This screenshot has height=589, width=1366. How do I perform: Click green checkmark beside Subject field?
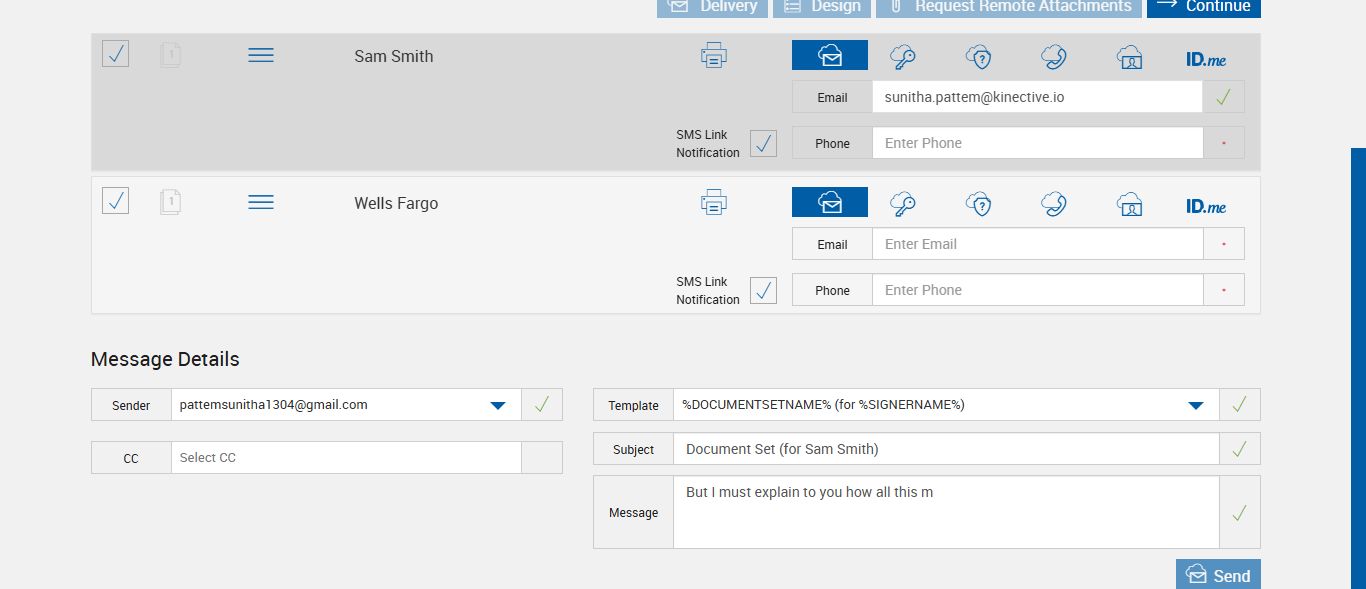pyautogui.click(x=1240, y=449)
